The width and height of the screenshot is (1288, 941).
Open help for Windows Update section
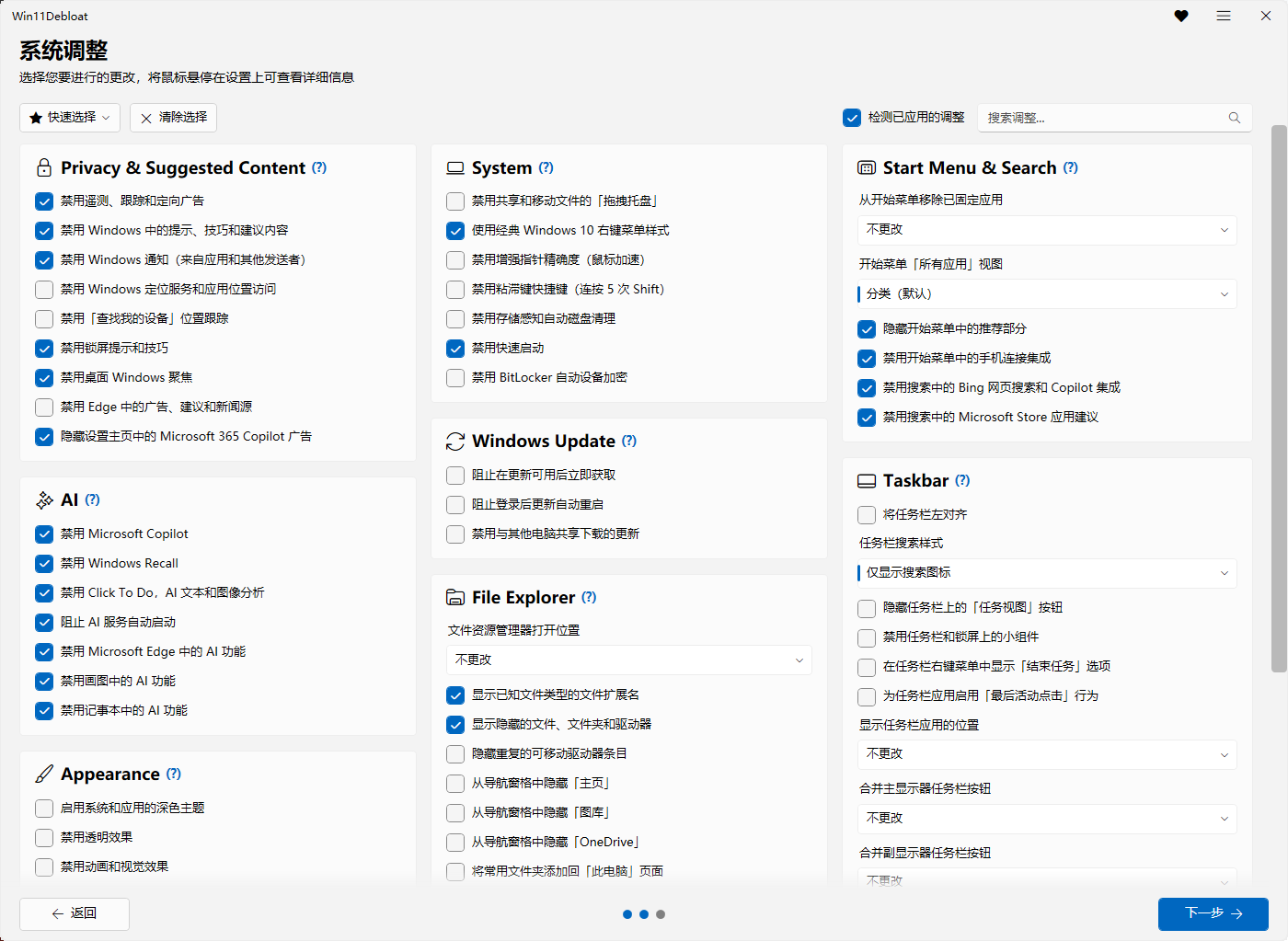(x=629, y=441)
